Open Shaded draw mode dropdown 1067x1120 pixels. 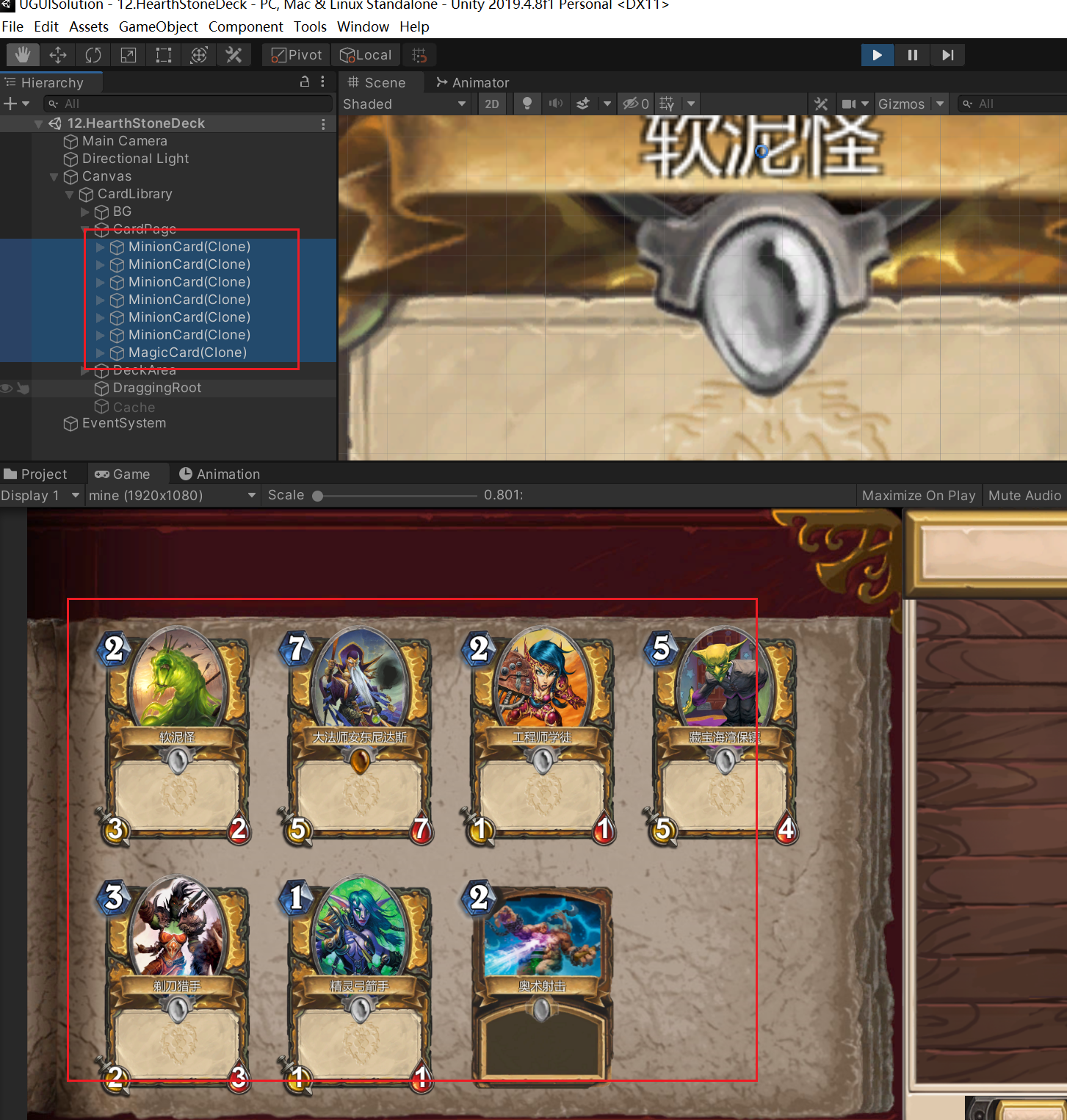tap(405, 104)
